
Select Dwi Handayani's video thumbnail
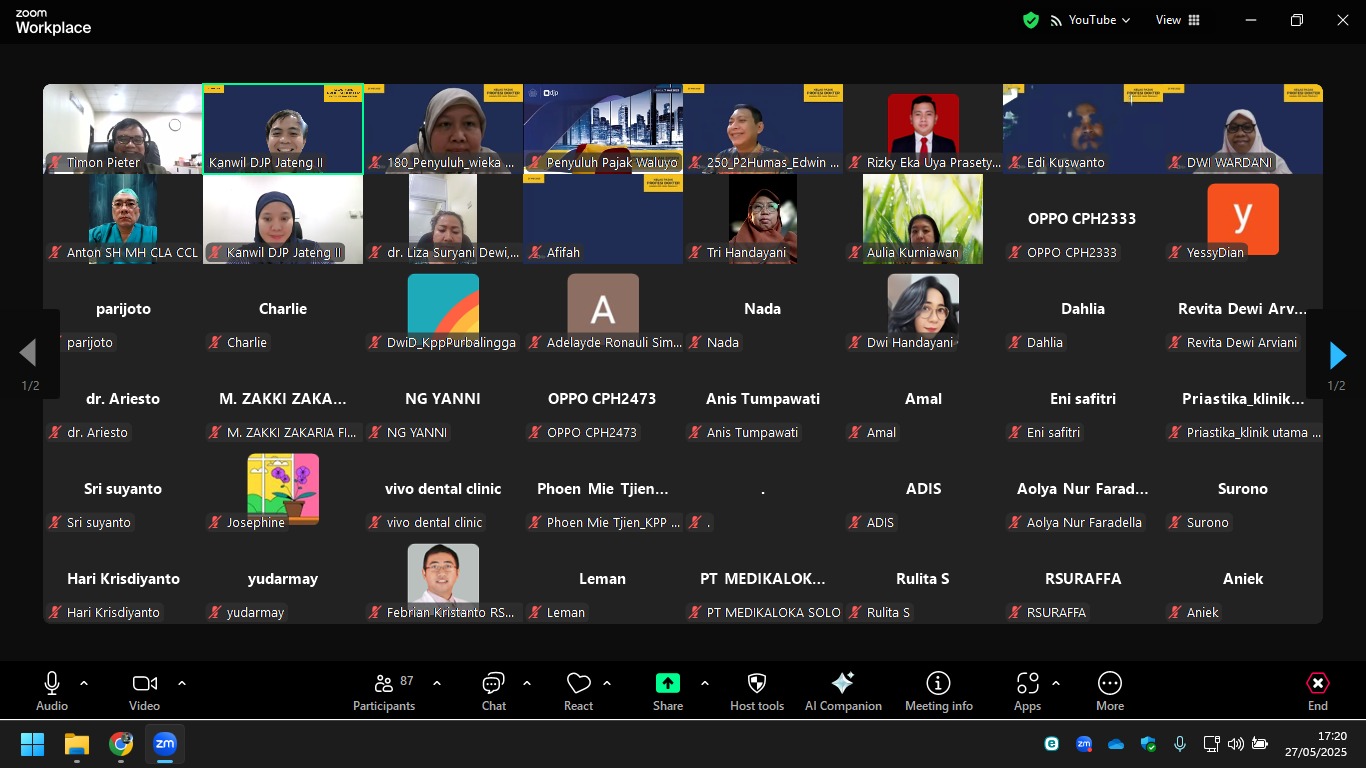click(x=923, y=309)
